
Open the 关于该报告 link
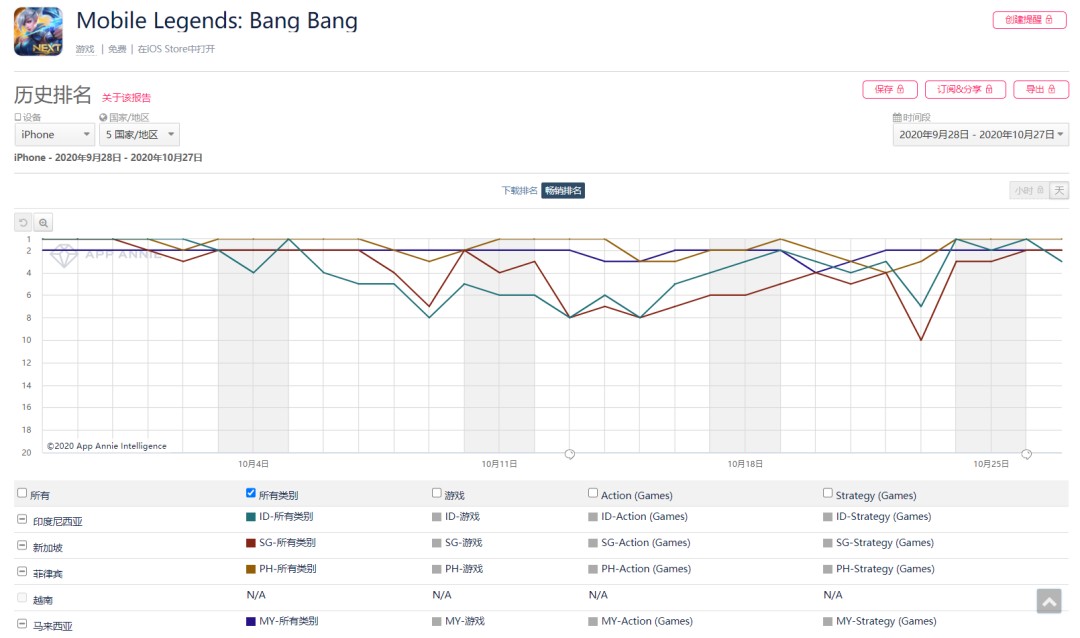126,98
